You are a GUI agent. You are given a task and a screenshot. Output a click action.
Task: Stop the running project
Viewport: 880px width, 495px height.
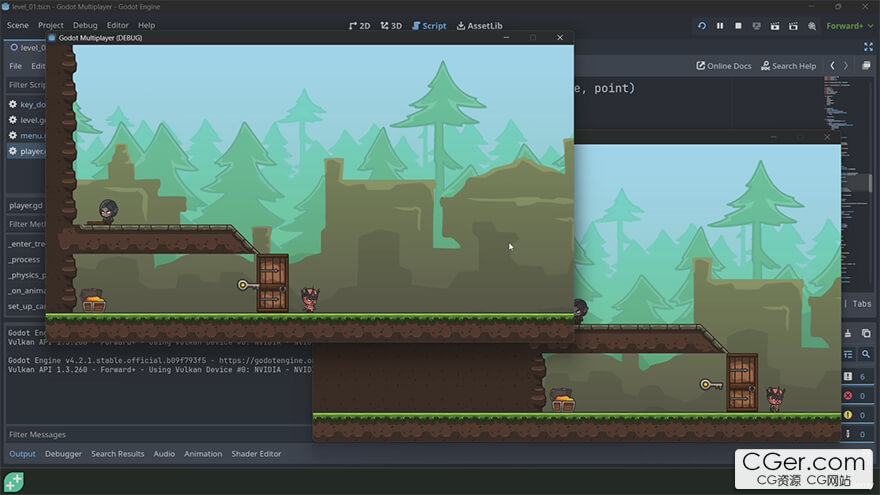739,26
